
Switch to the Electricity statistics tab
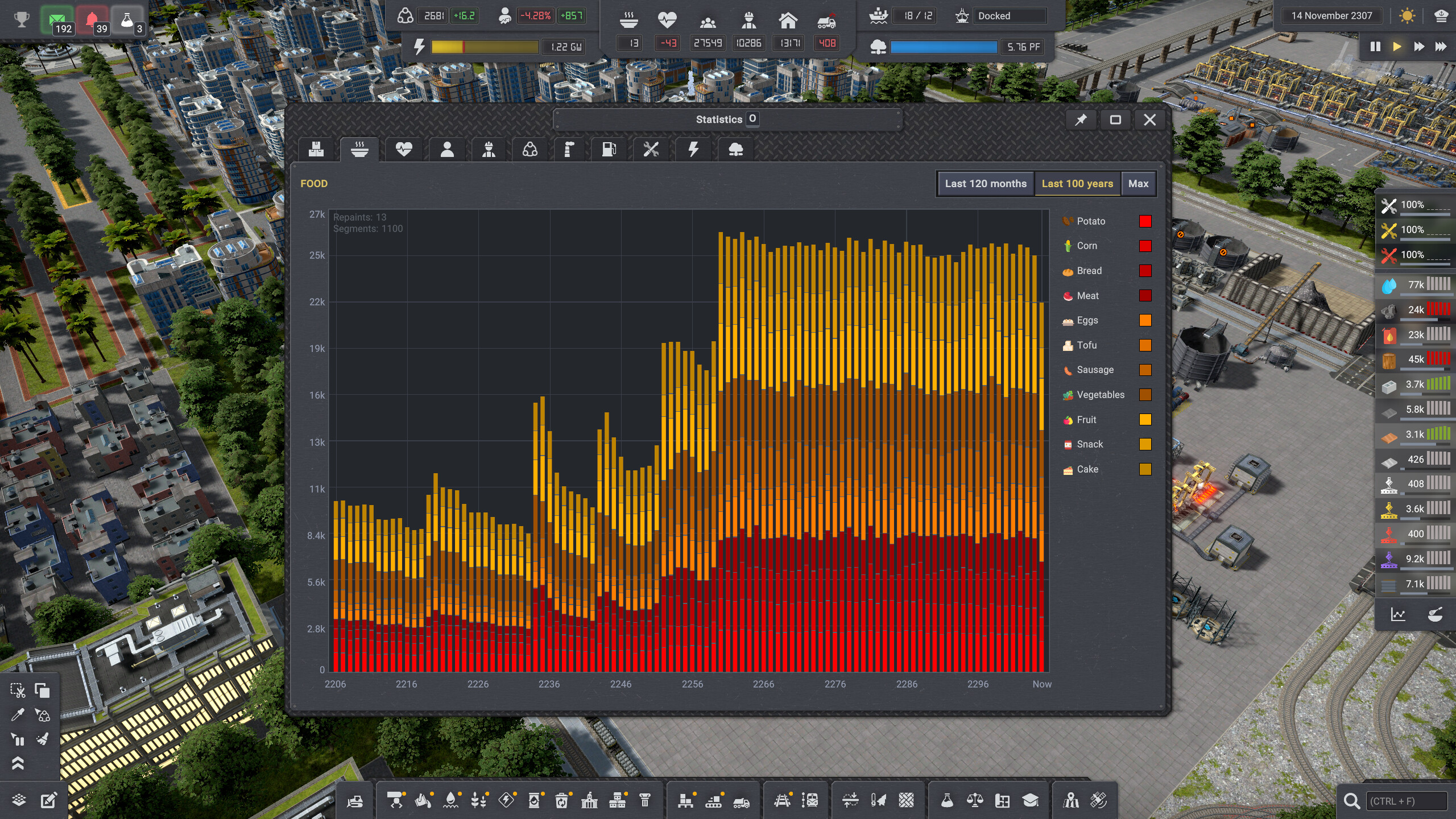point(693,150)
